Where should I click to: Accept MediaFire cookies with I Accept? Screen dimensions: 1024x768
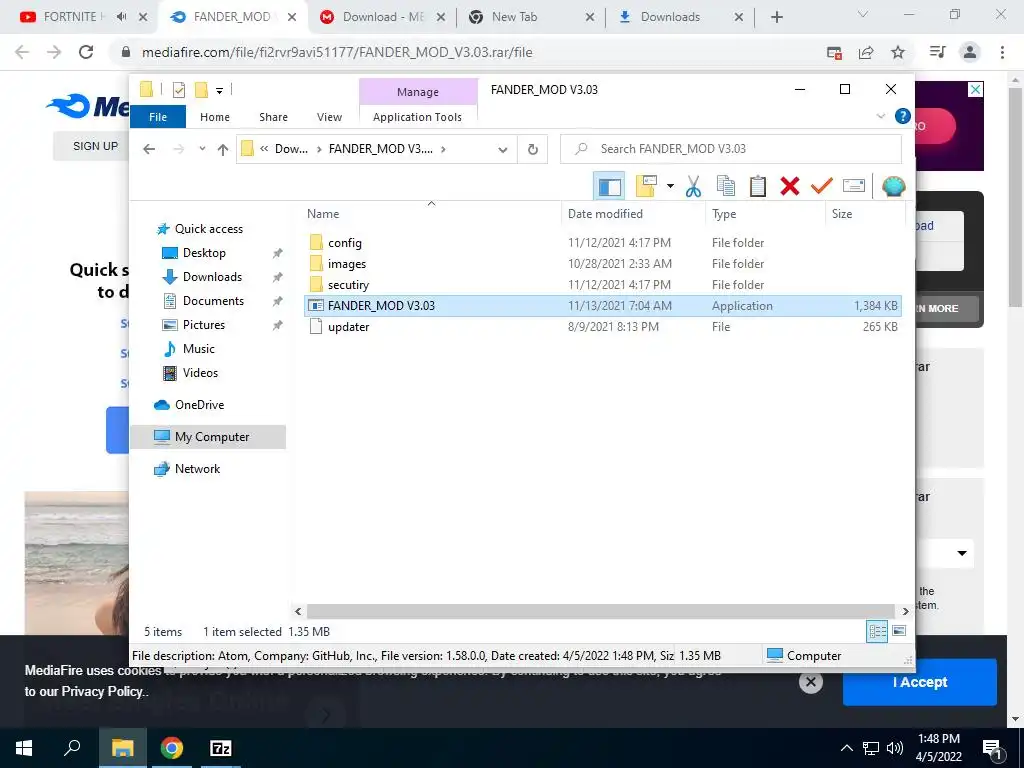[x=920, y=682]
